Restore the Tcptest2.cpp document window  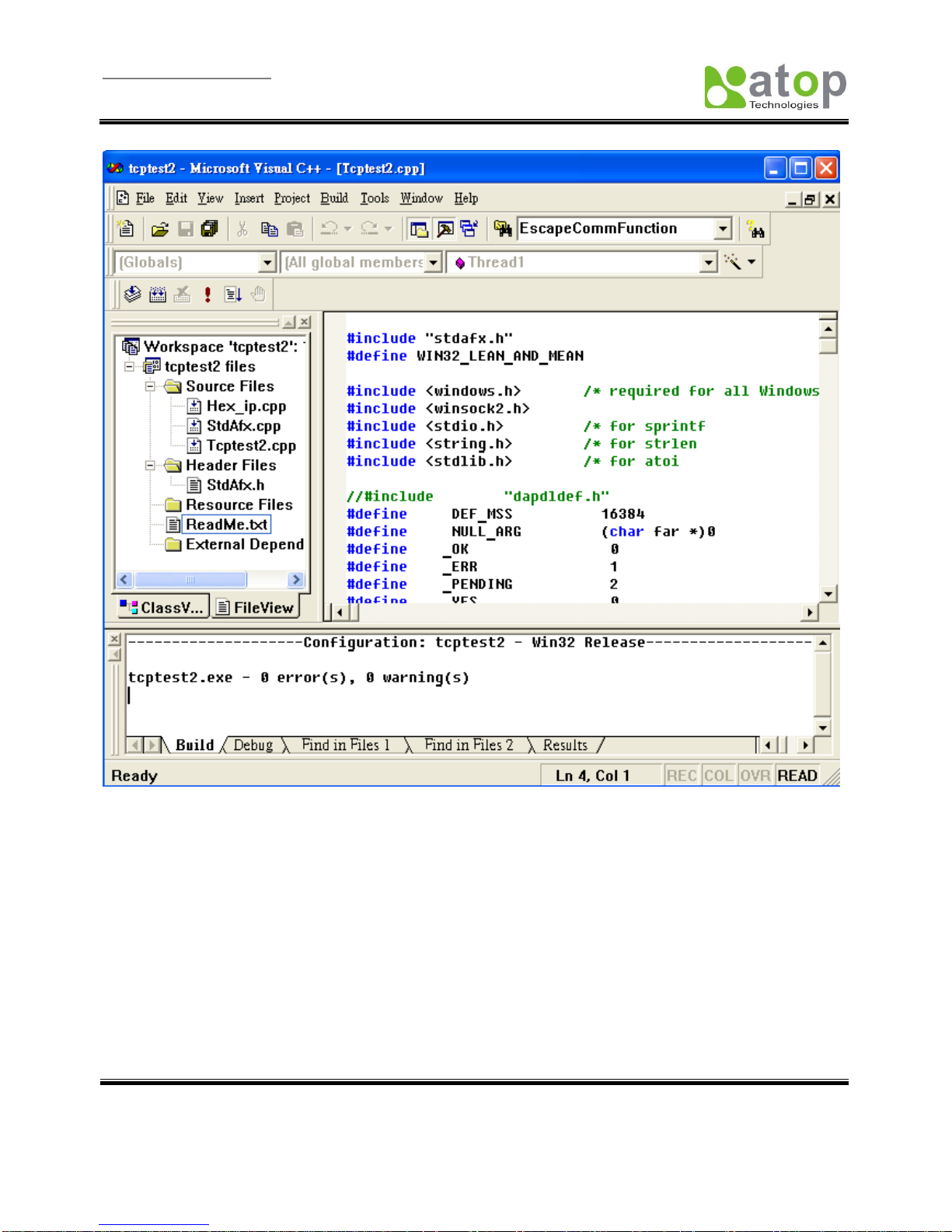point(811,200)
